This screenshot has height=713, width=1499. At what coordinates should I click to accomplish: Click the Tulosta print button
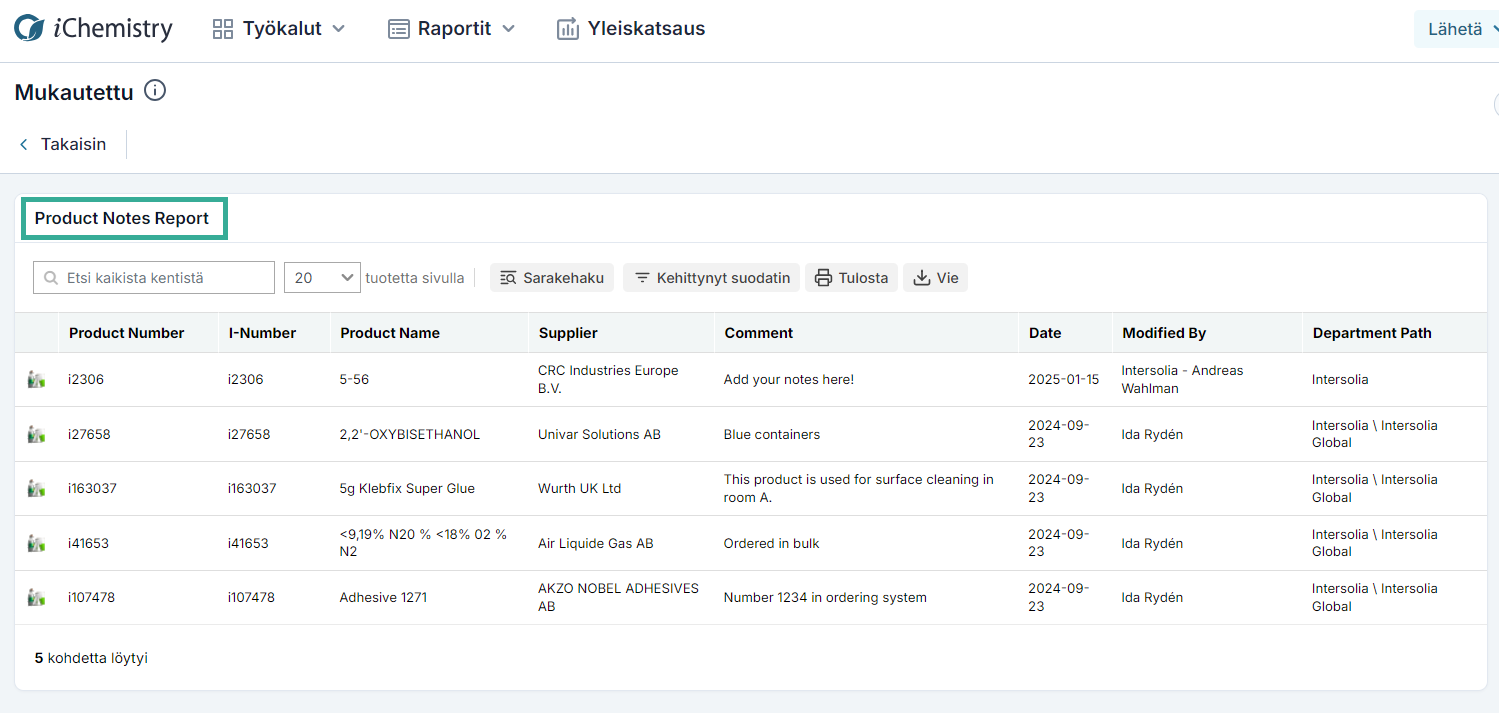point(851,278)
